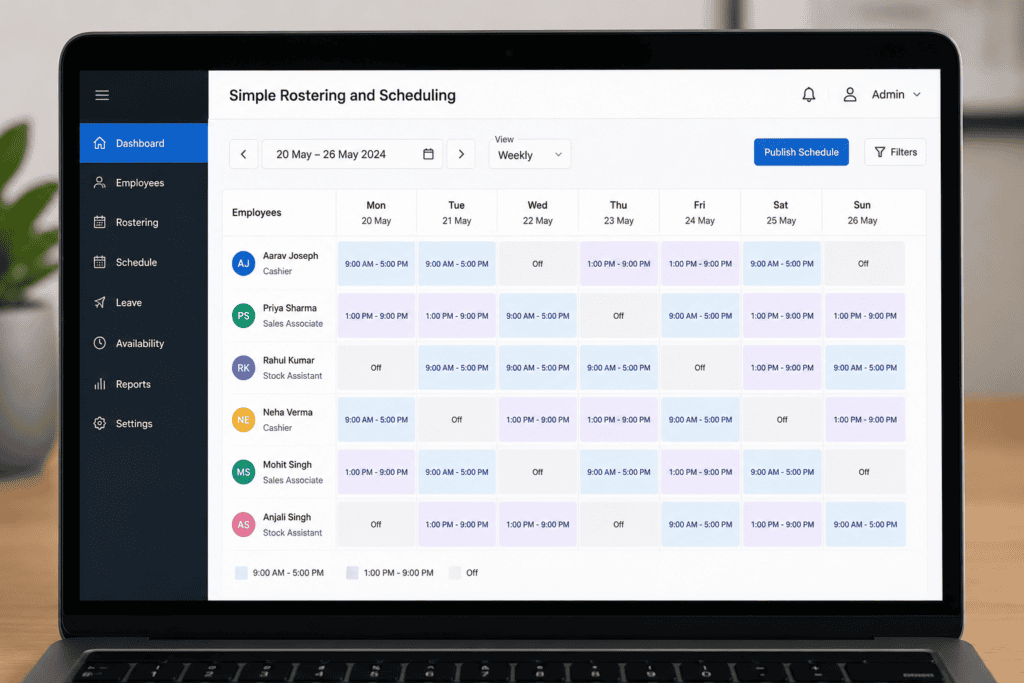The height and width of the screenshot is (683, 1024).
Task: Click the Thu 23 May column header
Action: pos(618,213)
